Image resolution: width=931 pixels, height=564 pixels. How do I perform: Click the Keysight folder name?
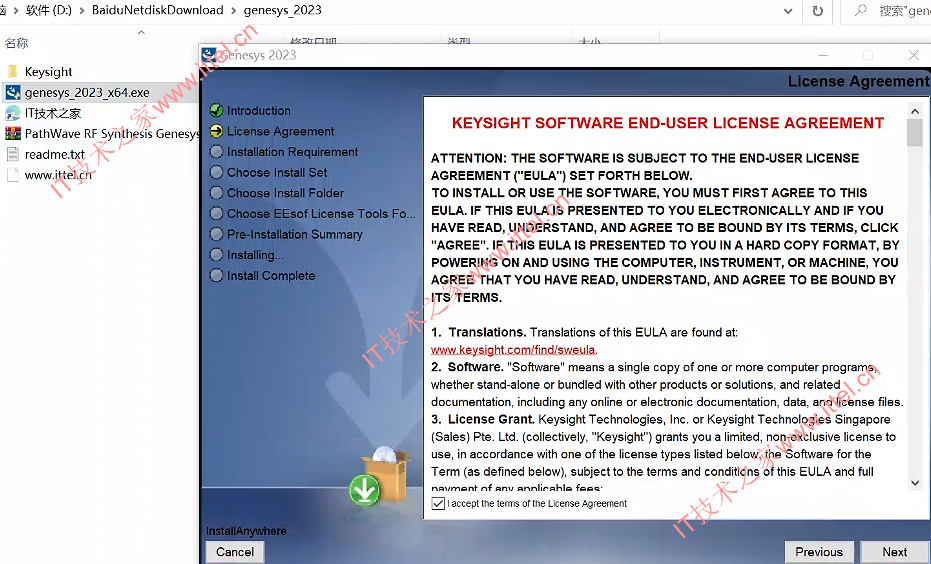(x=49, y=72)
